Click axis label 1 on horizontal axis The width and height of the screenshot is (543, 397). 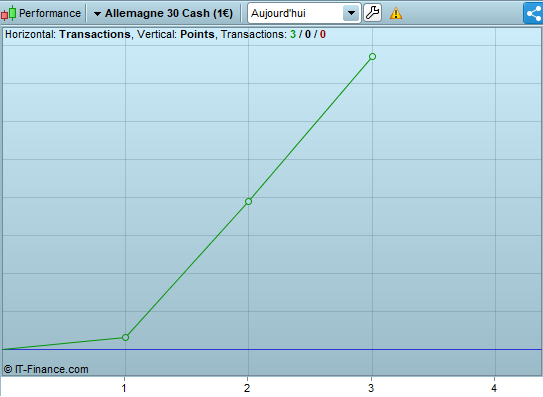coord(124,388)
